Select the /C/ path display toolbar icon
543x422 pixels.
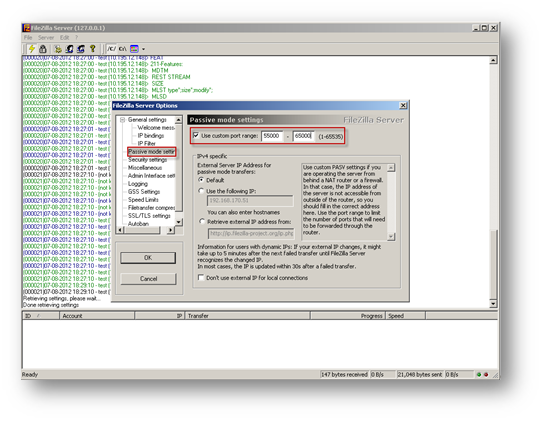click(x=111, y=49)
